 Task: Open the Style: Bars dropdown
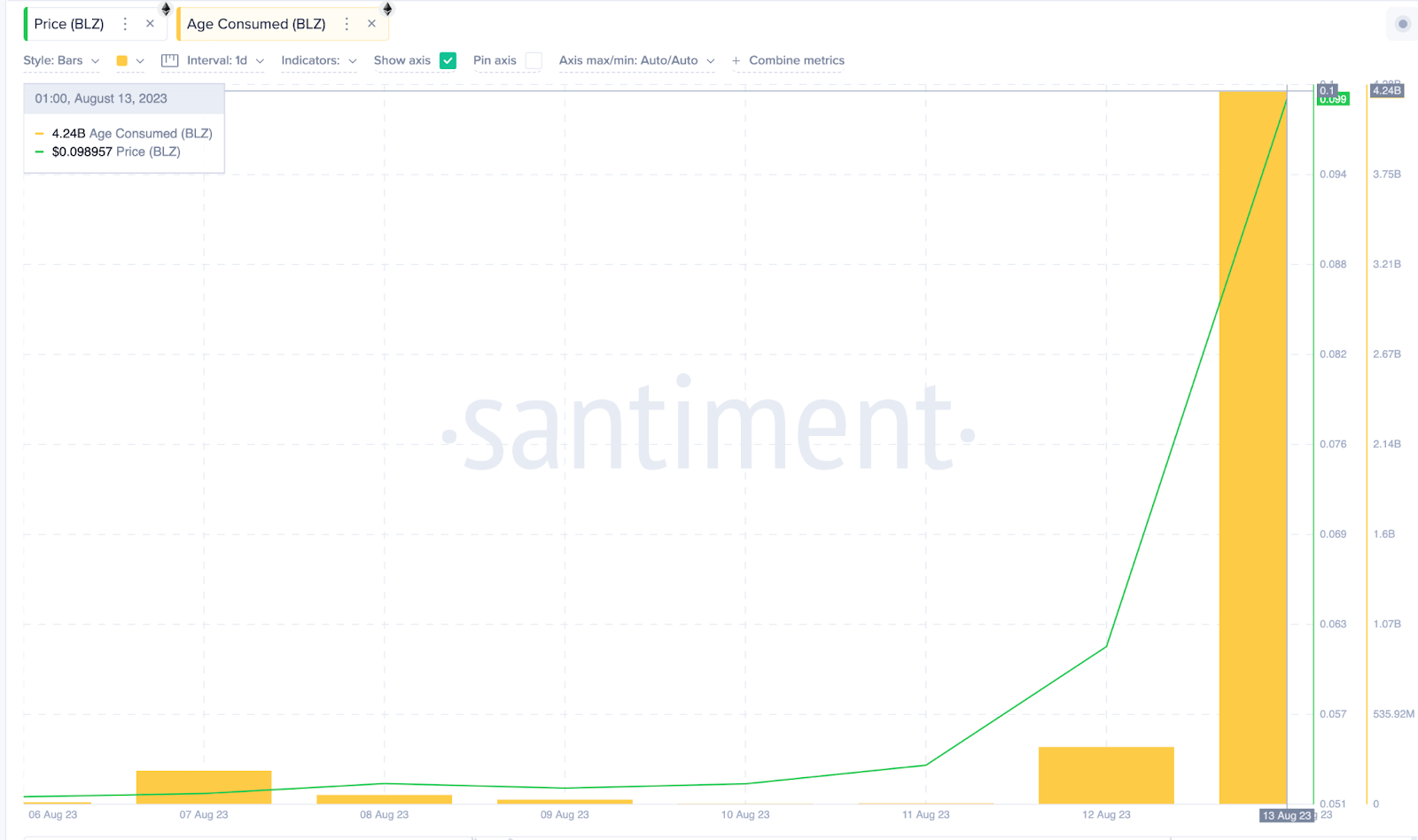click(x=61, y=60)
